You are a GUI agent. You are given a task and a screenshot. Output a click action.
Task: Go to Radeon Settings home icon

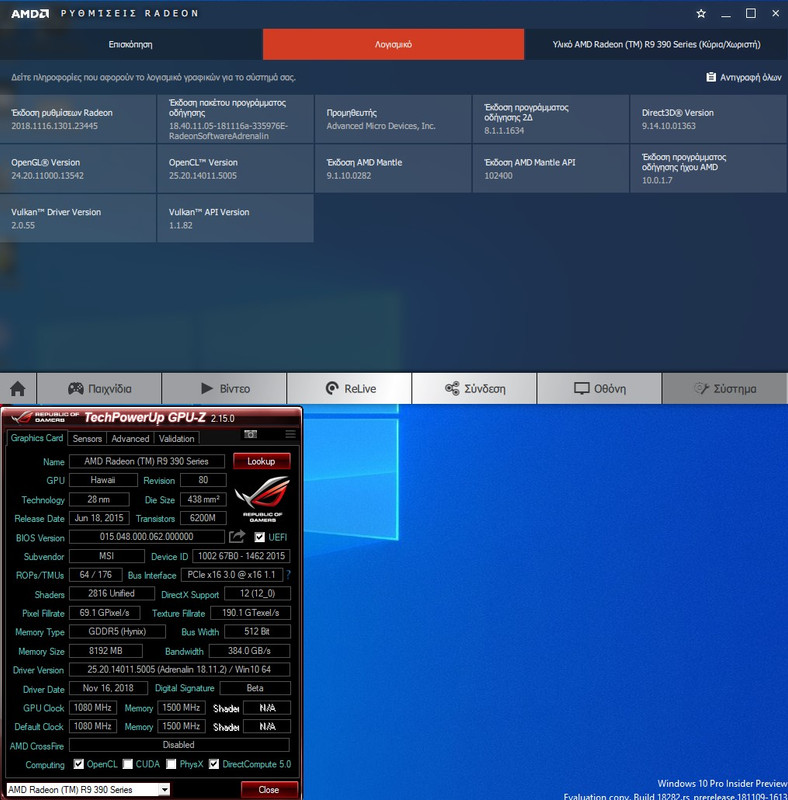point(18,389)
